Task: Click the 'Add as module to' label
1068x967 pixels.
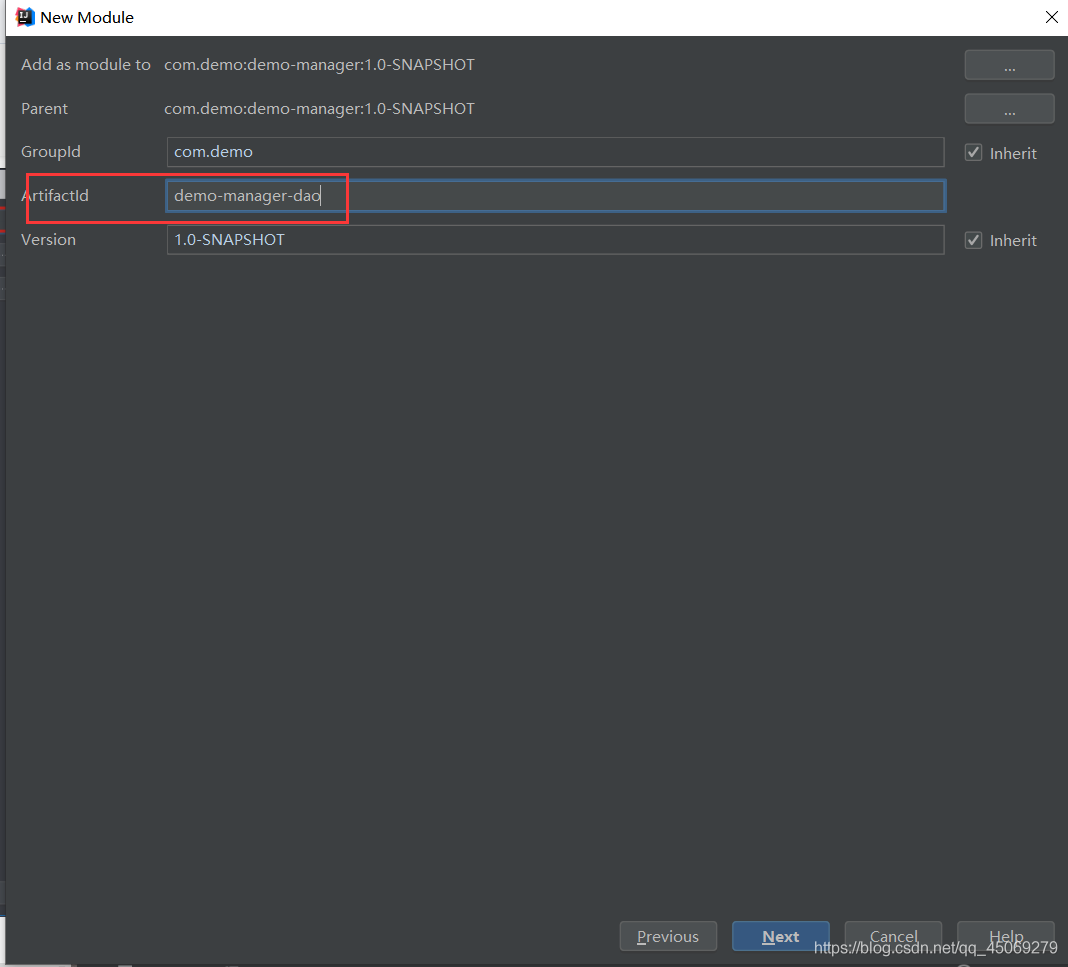Action: coord(86,65)
